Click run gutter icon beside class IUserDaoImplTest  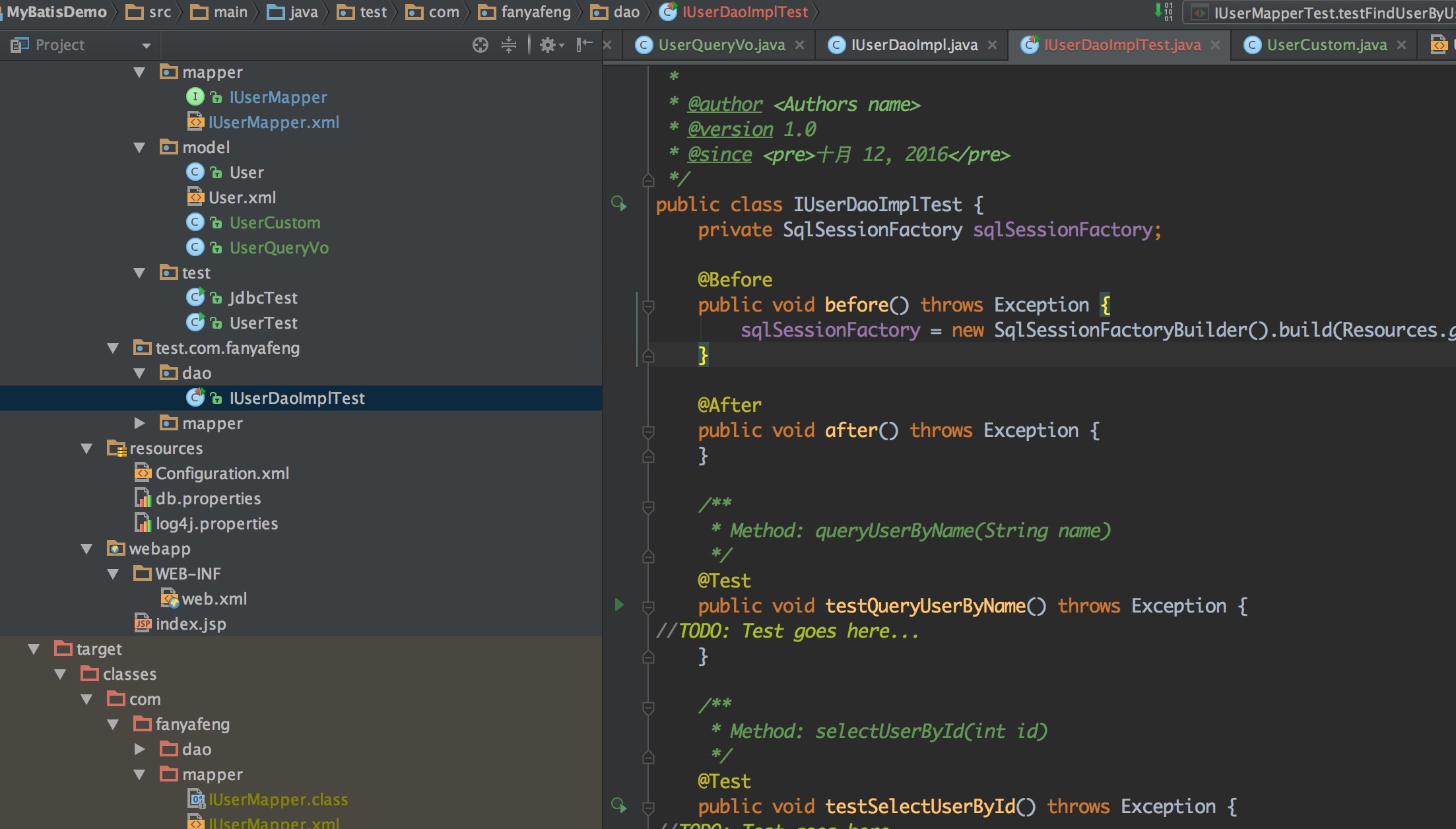click(x=619, y=204)
